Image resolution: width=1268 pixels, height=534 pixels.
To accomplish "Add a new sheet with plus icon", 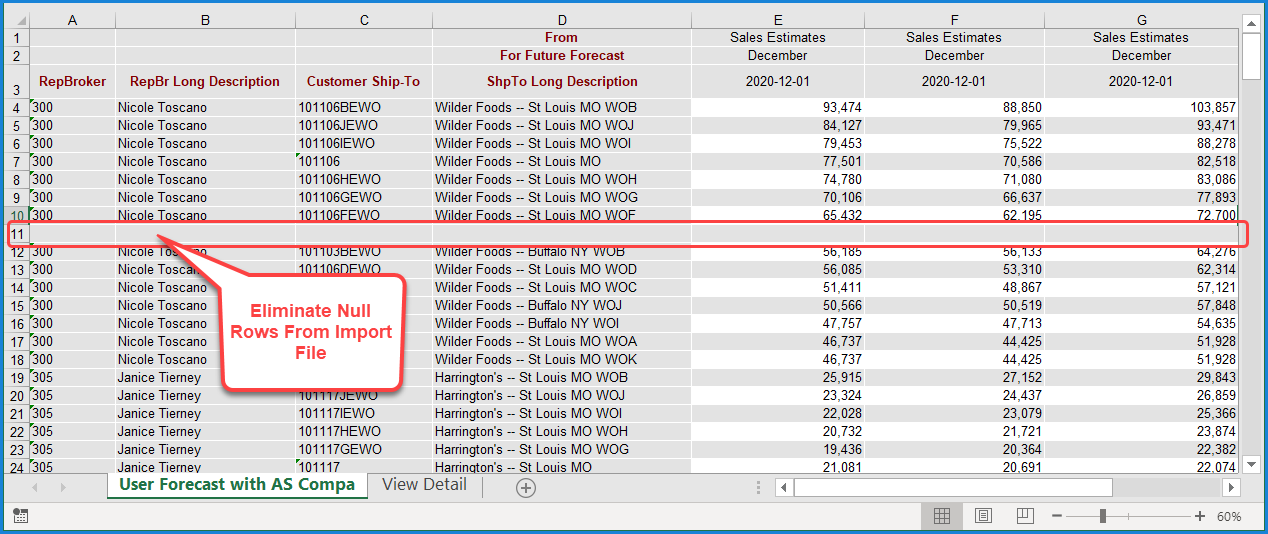I will pyautogui.click(x=526, y=487).
